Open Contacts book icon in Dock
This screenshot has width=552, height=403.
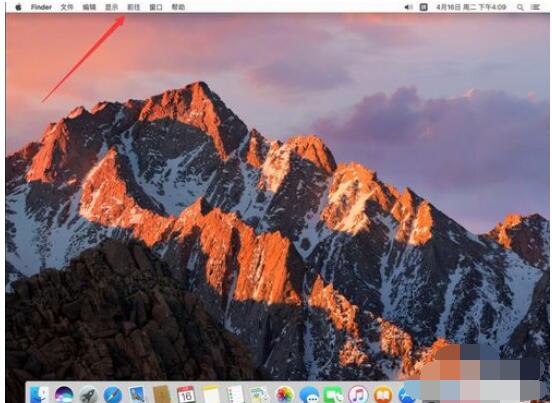(x=162, y=394)
